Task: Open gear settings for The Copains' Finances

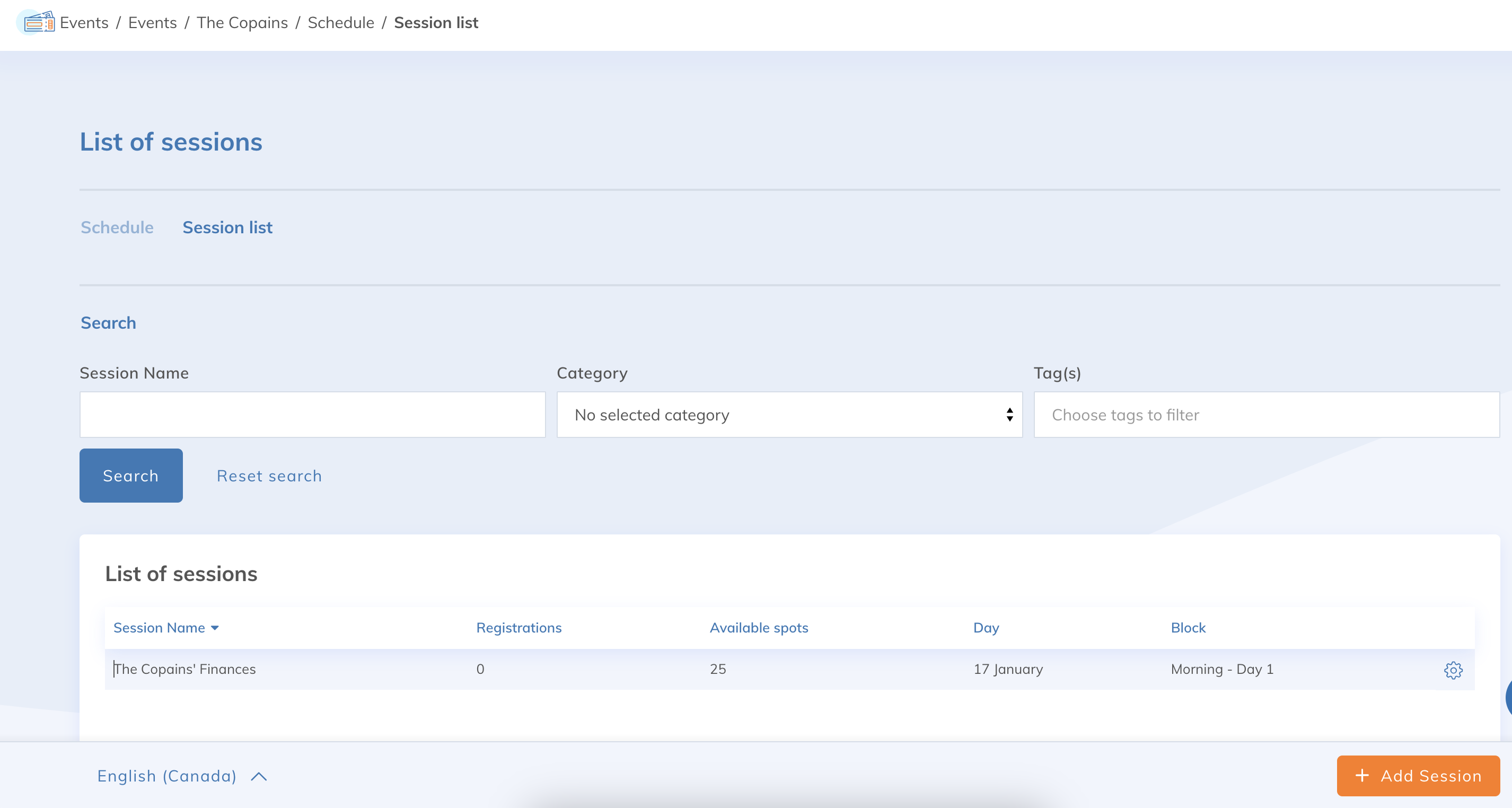Action: (1453, 670)
